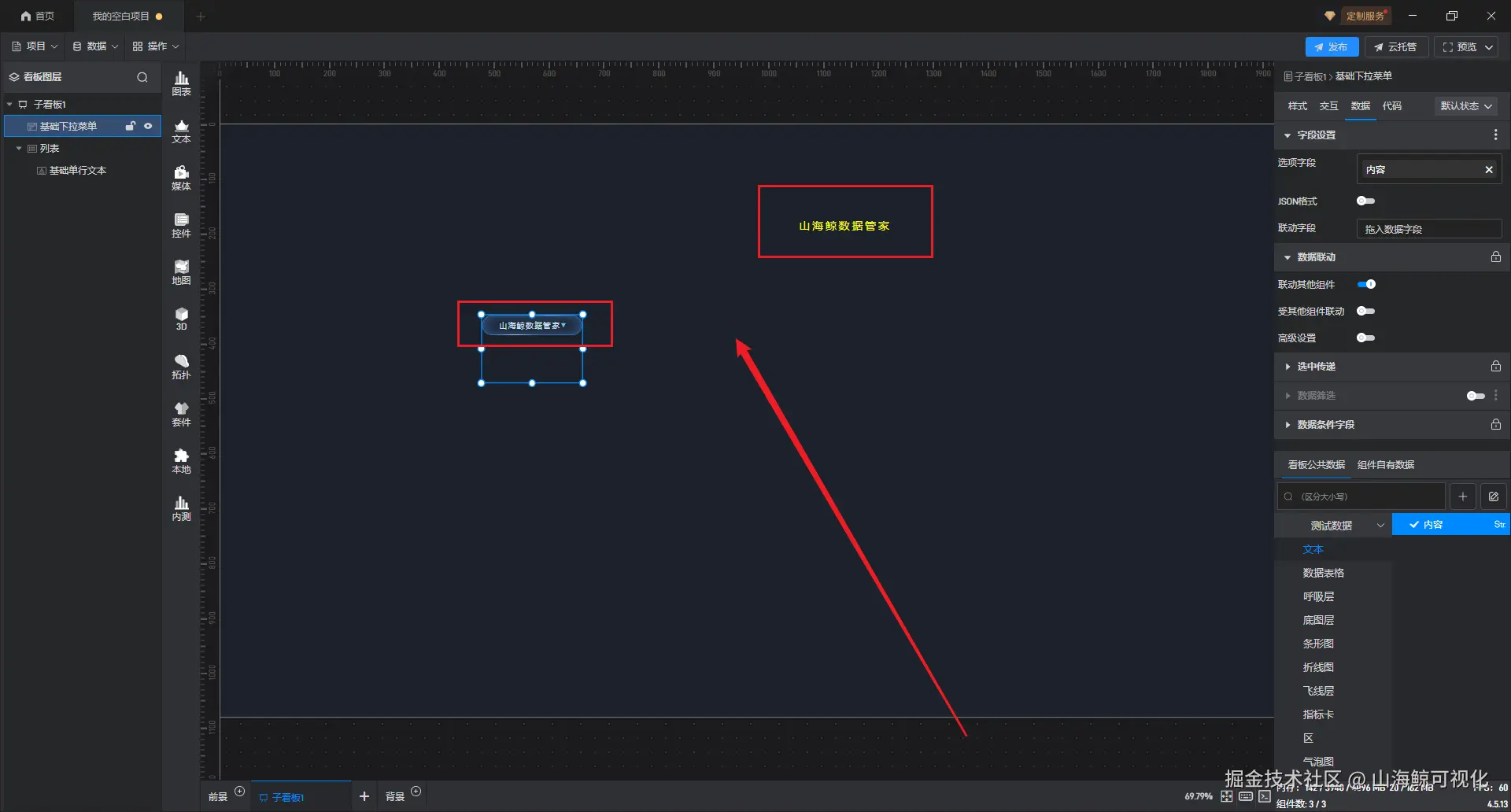This screenshot has width=1511, height=812.
Task: Open the console icon in status bar
Action: (1264, 796)
